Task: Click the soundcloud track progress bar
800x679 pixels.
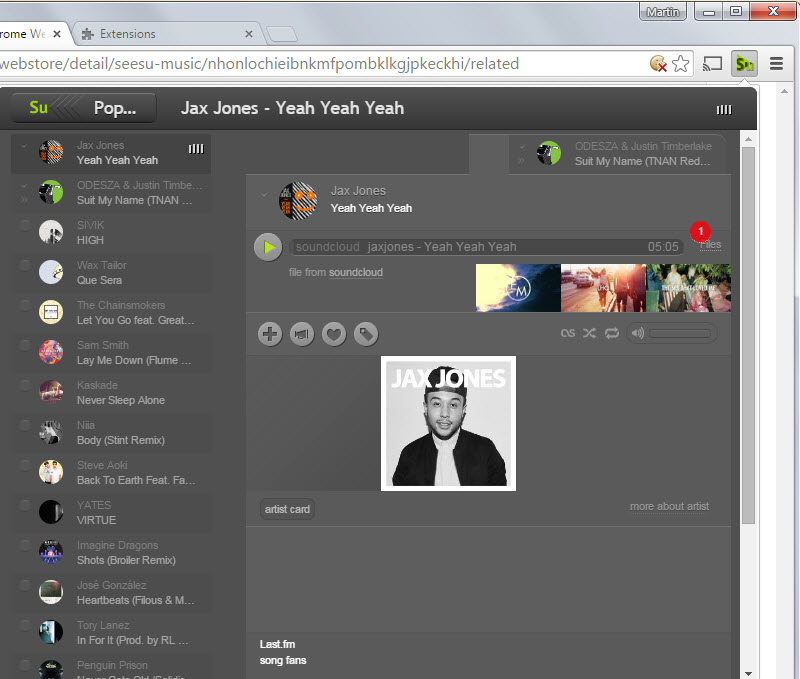Action: [486, 247]
